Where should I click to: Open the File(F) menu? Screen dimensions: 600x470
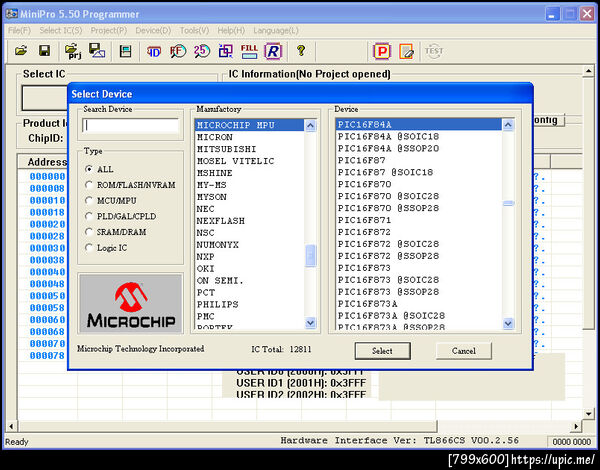coord(19,31)
